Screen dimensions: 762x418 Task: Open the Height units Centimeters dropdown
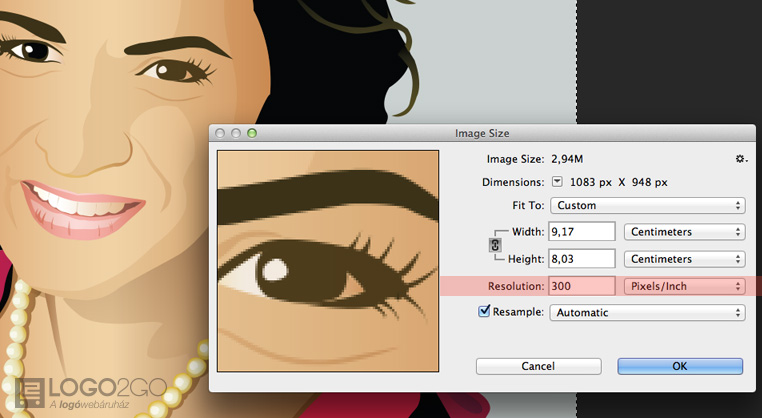click(684, 259)
